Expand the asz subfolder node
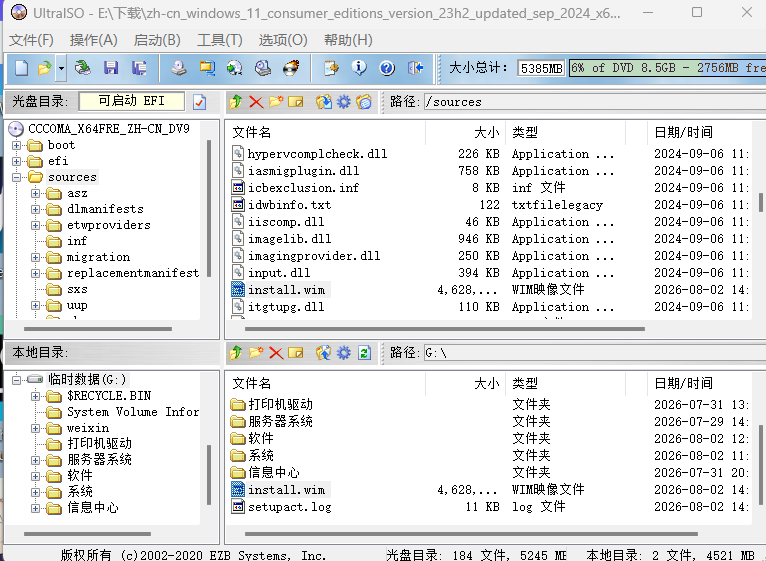This screenshot has height=561, width=766. pyautogui.click(x=36, y=194)
